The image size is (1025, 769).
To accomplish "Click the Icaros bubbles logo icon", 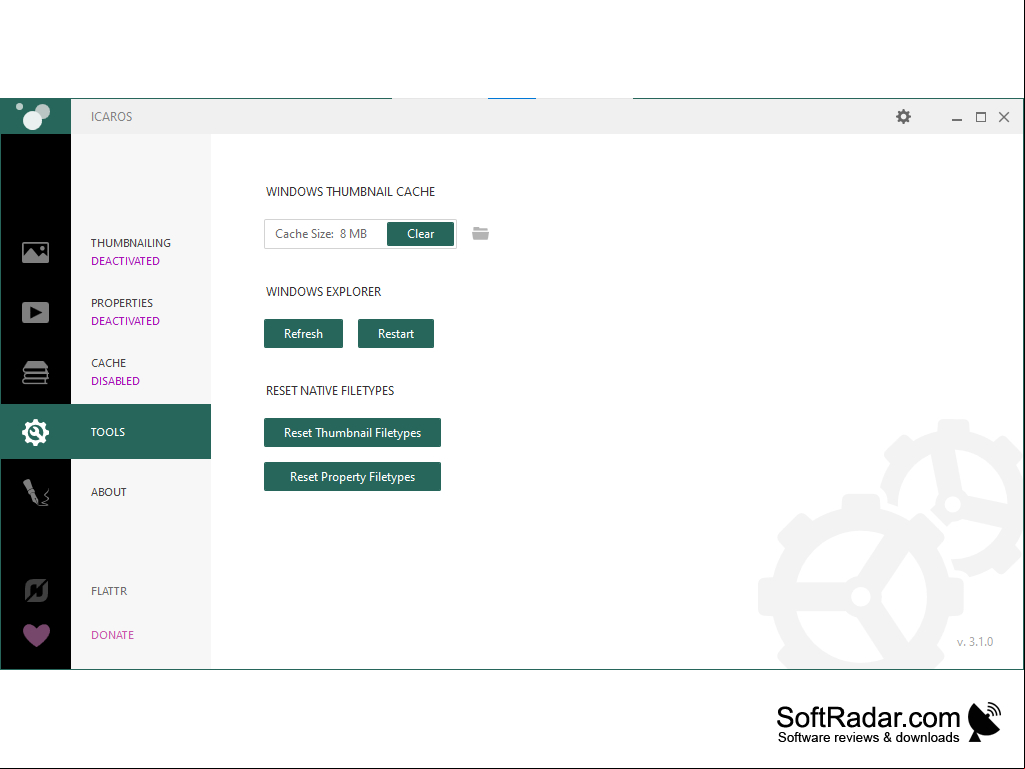I will [x=33, y=116].
